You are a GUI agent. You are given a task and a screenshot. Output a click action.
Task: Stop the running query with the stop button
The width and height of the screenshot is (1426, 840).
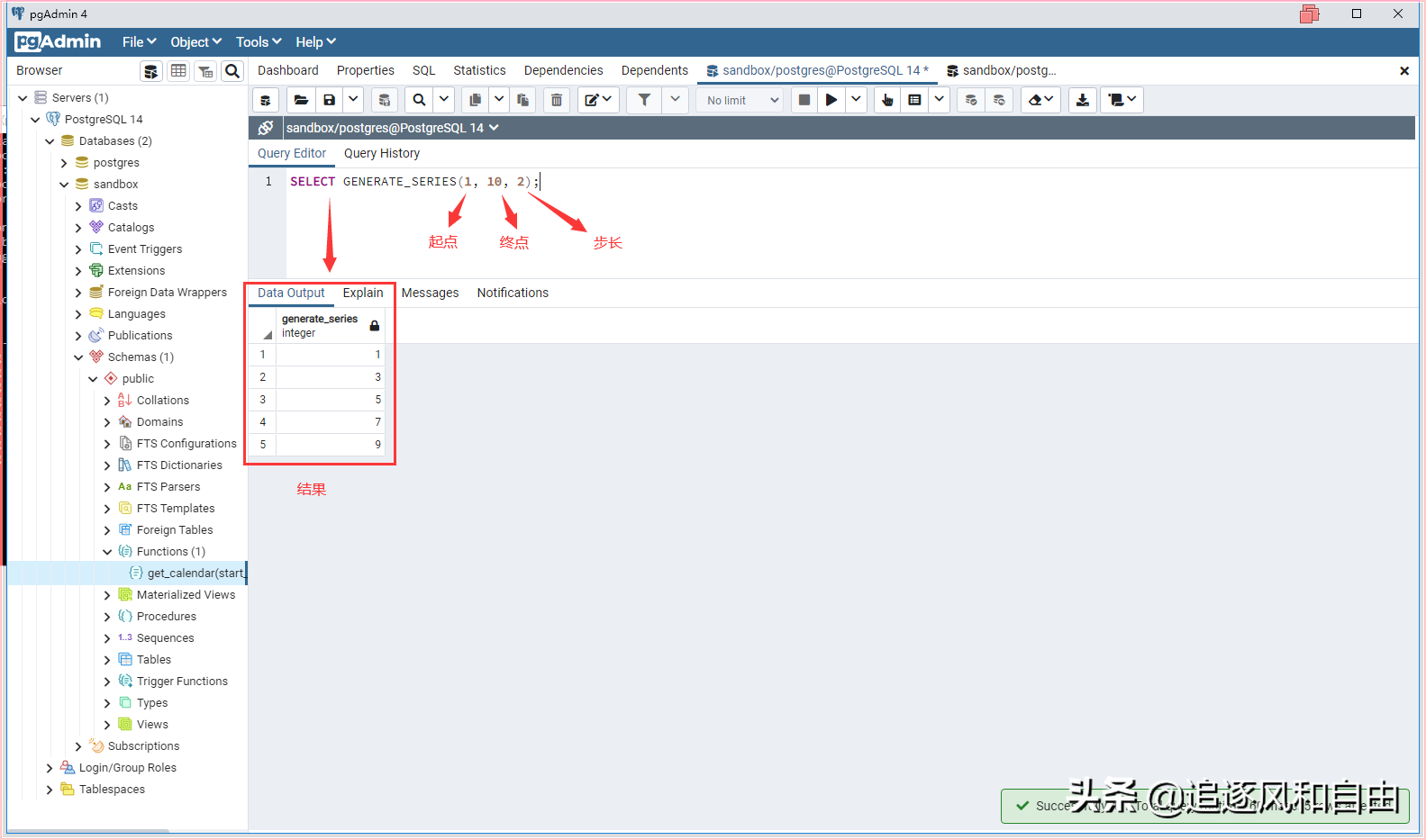click(804, 100)
